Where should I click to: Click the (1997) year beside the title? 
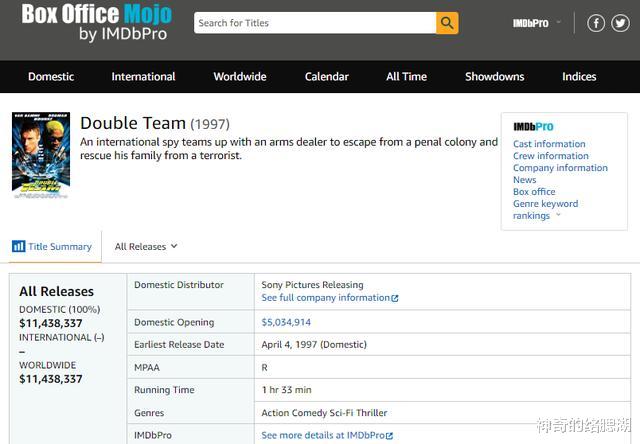210,124
